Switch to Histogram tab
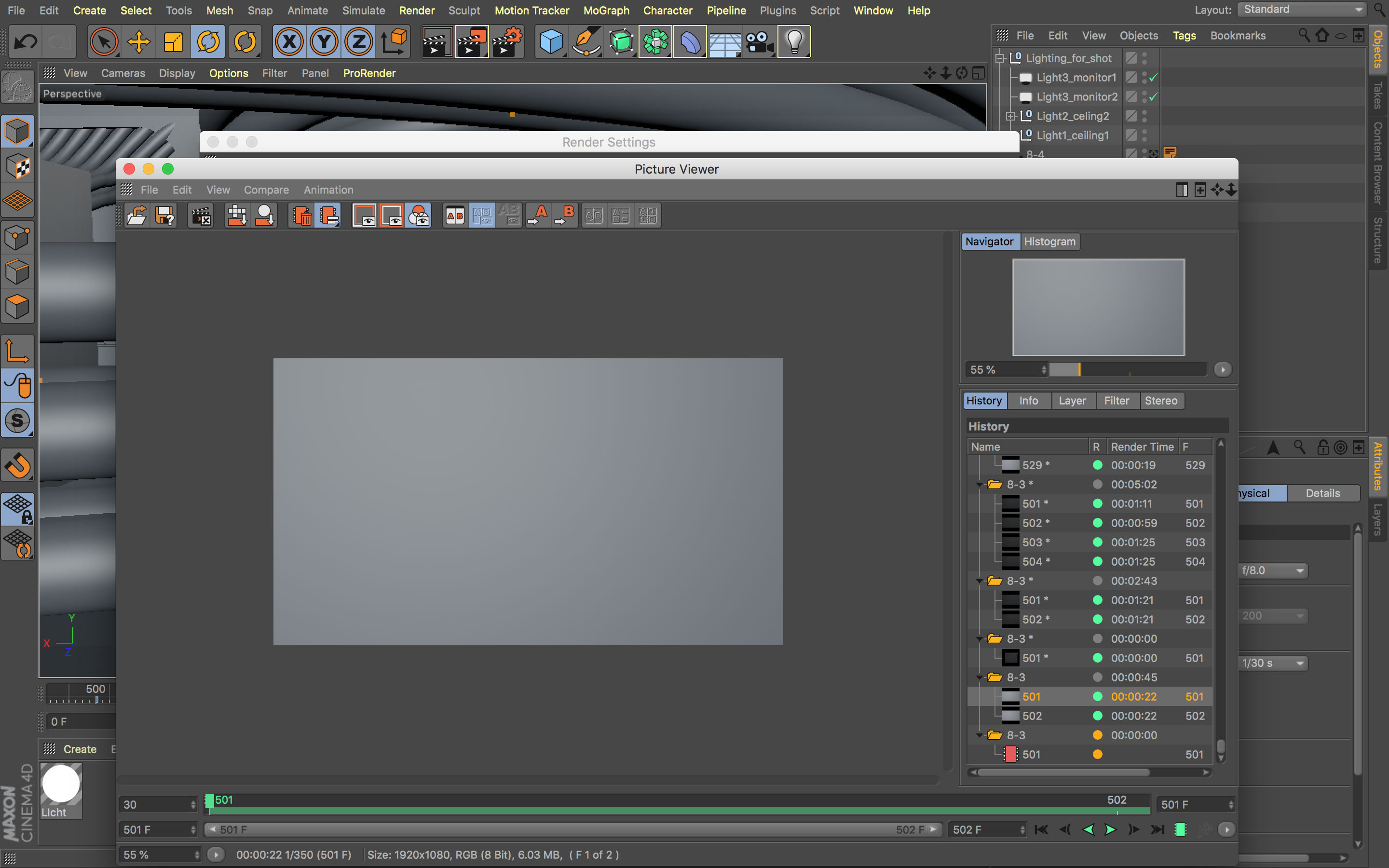Screen dimensions: 1389x868 pyautogui.click(x=1050, y=242)
